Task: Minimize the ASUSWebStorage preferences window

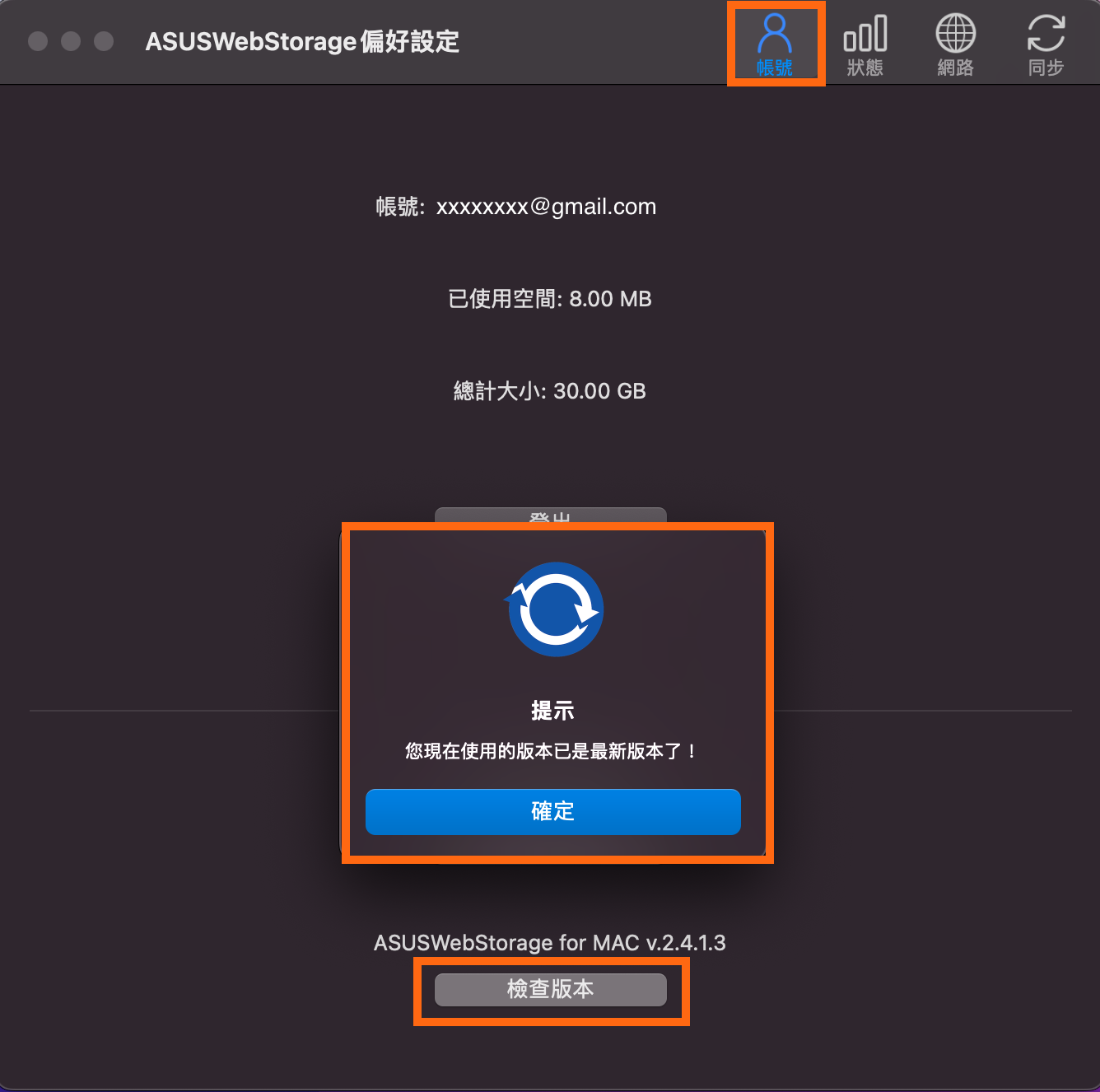Action: pyautogui.click(x=71, y=41)
